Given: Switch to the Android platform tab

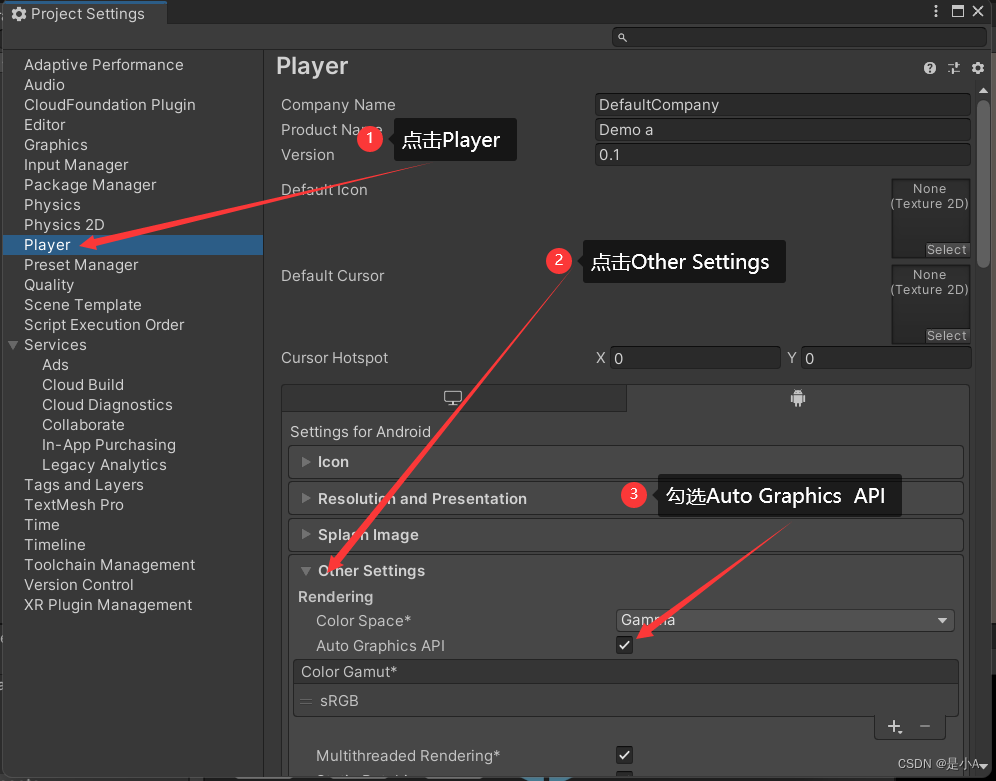Looking at the screenshot, I should tap(798, 398).
